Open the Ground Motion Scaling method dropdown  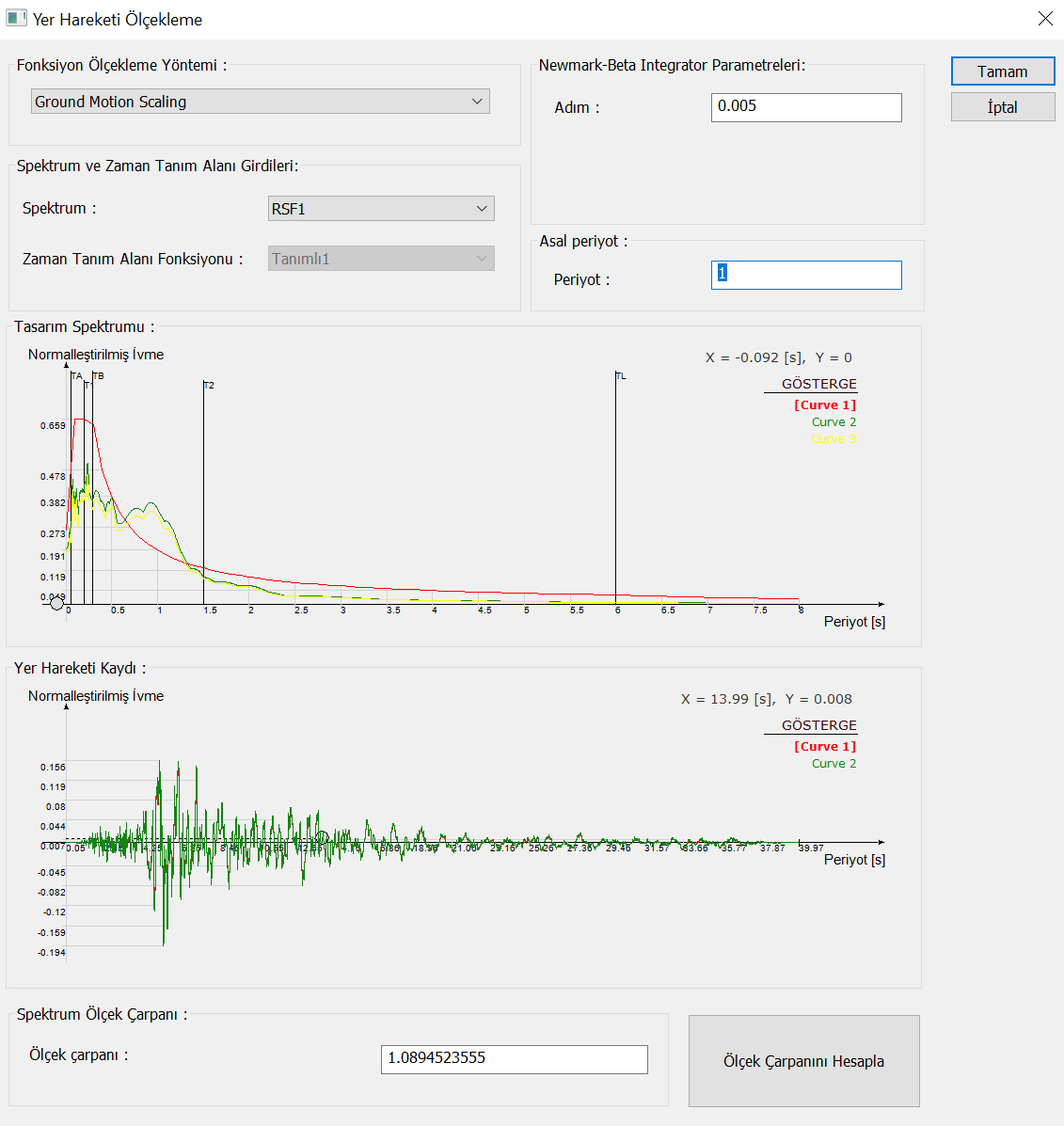coord(261,102)
